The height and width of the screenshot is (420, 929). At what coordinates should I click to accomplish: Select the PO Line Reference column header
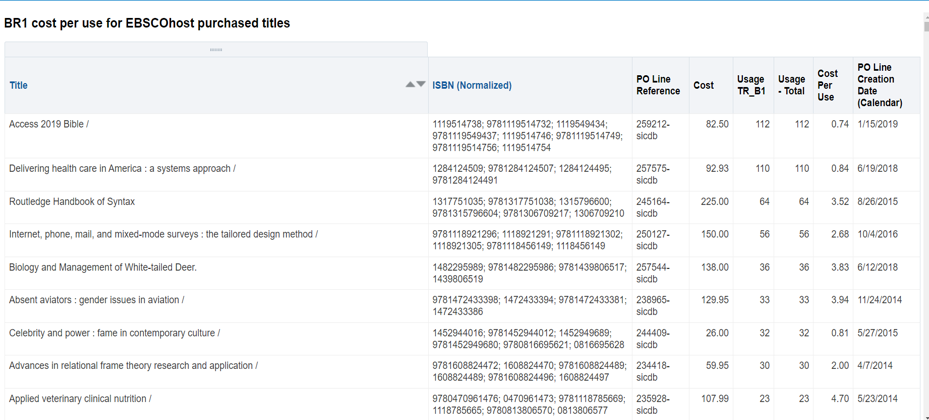tap(658, 85)
